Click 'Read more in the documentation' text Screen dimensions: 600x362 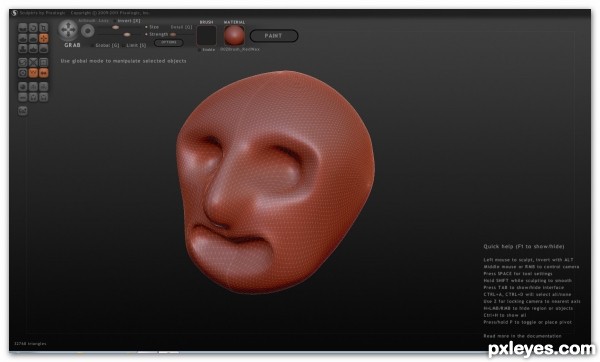522,336
